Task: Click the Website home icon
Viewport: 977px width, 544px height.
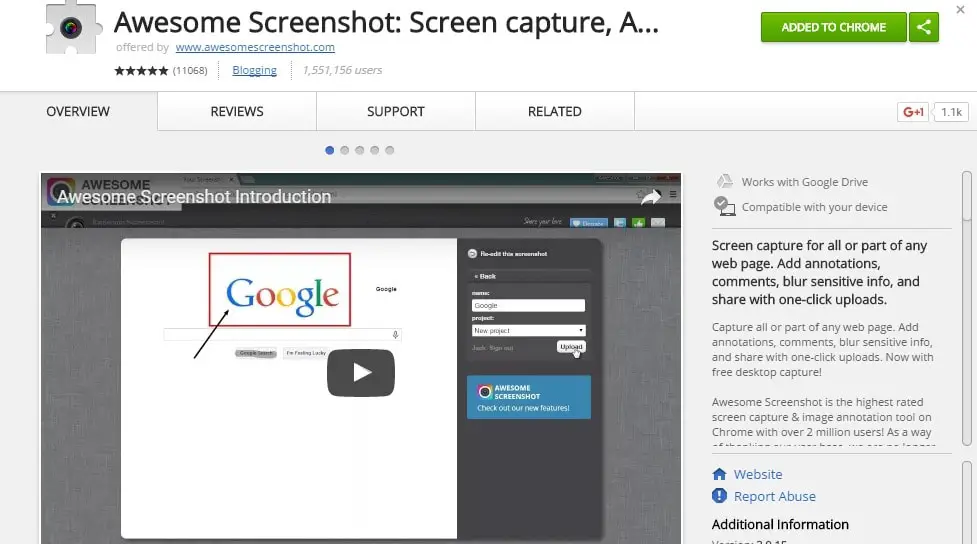Action: pyautogui.click(x=719, y=474)
